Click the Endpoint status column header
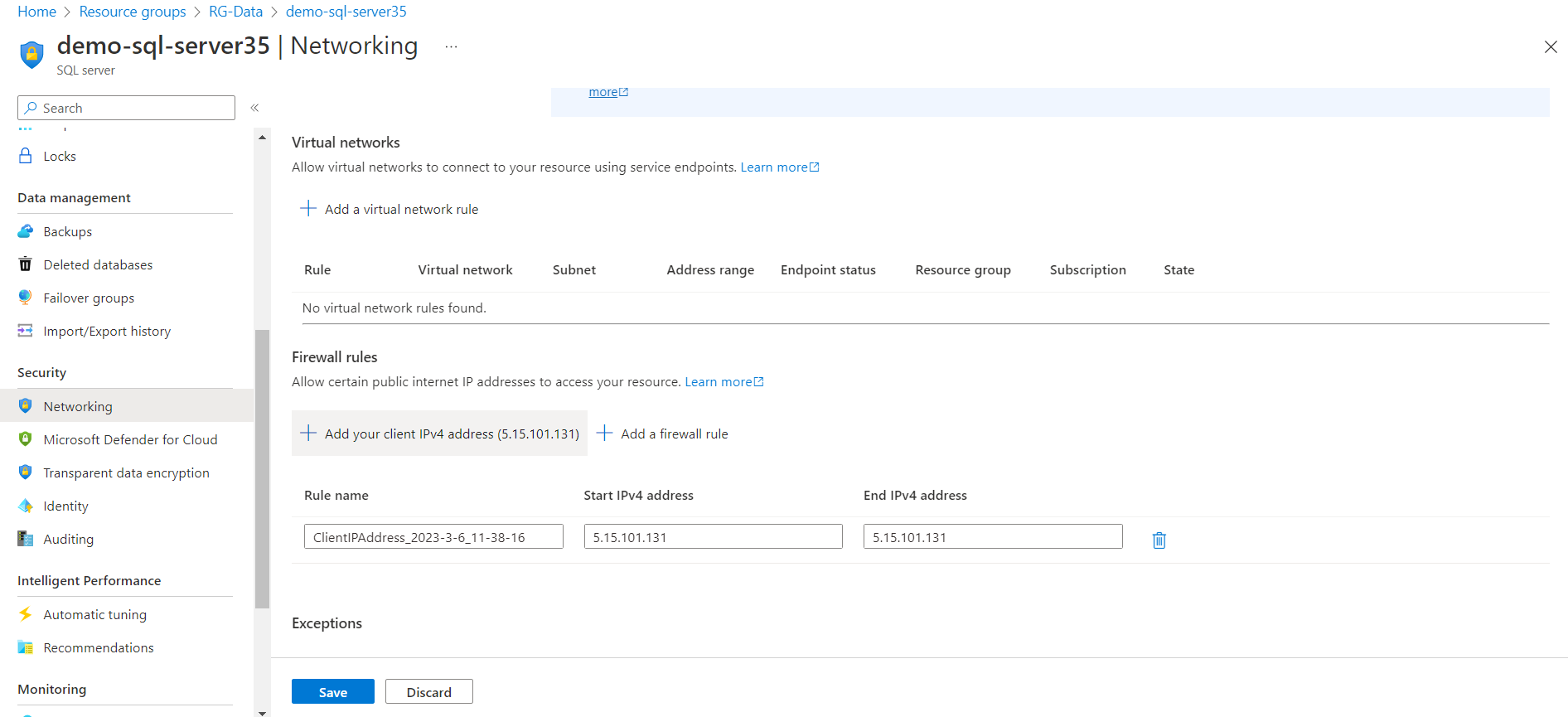The image size is (1568, 717). coord(828,269)
